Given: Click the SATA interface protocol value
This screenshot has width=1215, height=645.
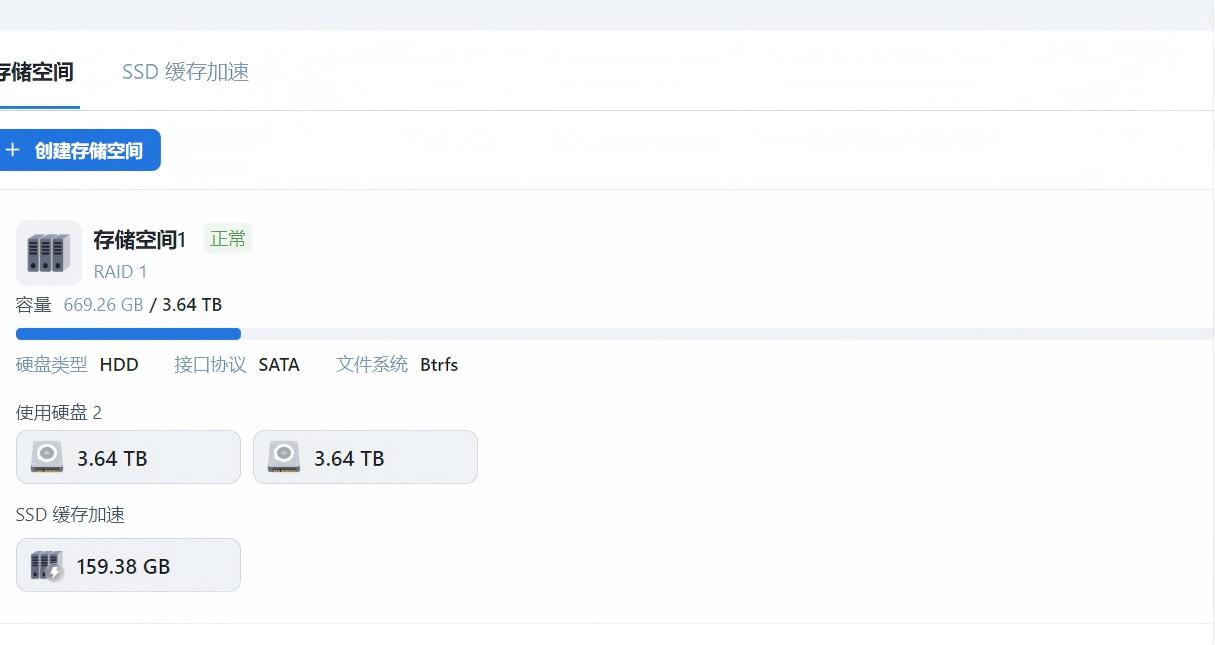Looking at the screenshot, I should (x=279, y=365).
